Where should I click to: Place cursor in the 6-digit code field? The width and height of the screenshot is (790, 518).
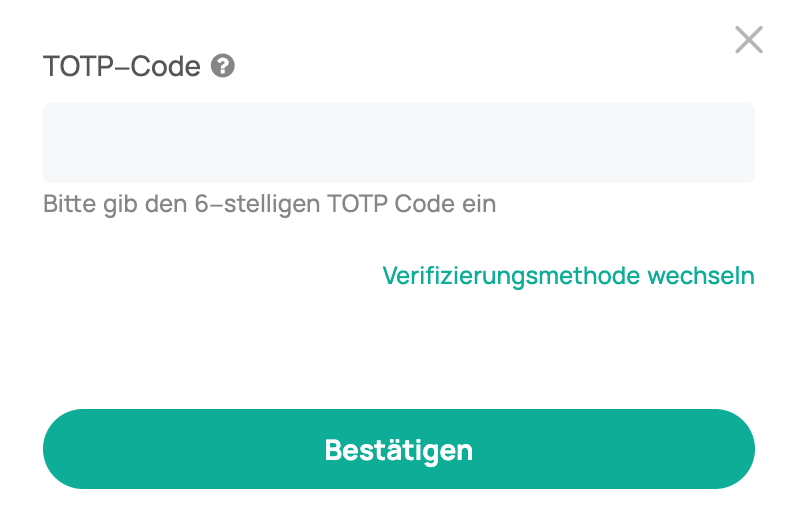(398, 143)
